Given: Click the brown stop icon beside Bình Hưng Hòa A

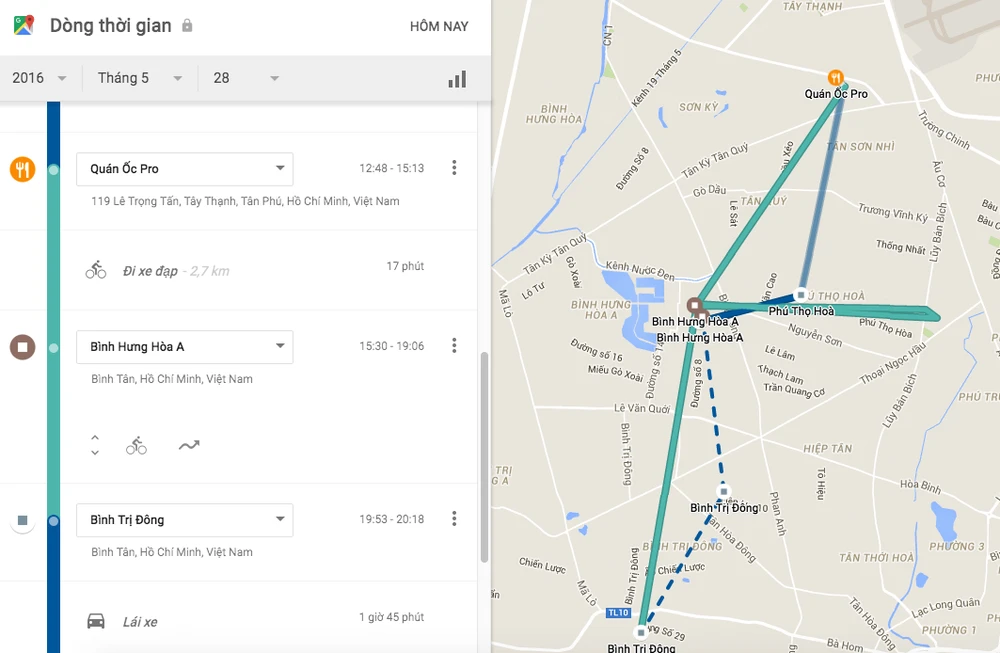Looking at the screenshot, I should tap(23, 347).
